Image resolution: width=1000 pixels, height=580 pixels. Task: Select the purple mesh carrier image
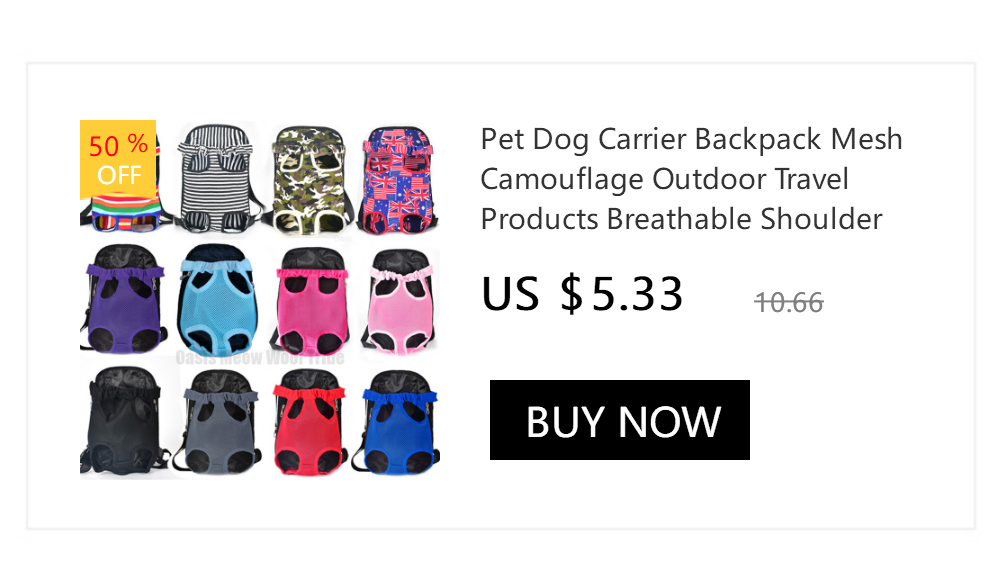124,299
